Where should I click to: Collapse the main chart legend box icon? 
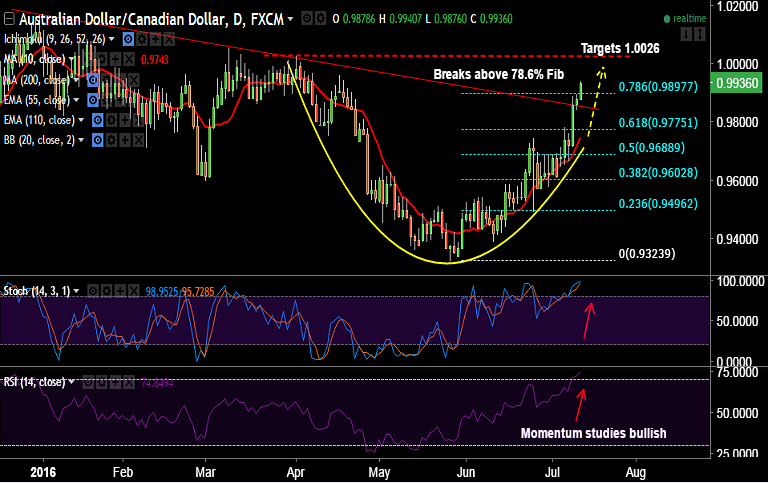point(9,19)
